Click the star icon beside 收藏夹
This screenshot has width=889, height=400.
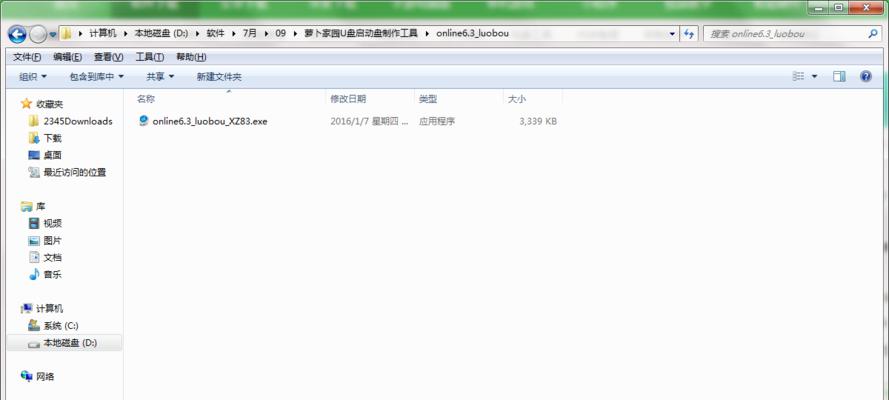click(x=26, y=104)
